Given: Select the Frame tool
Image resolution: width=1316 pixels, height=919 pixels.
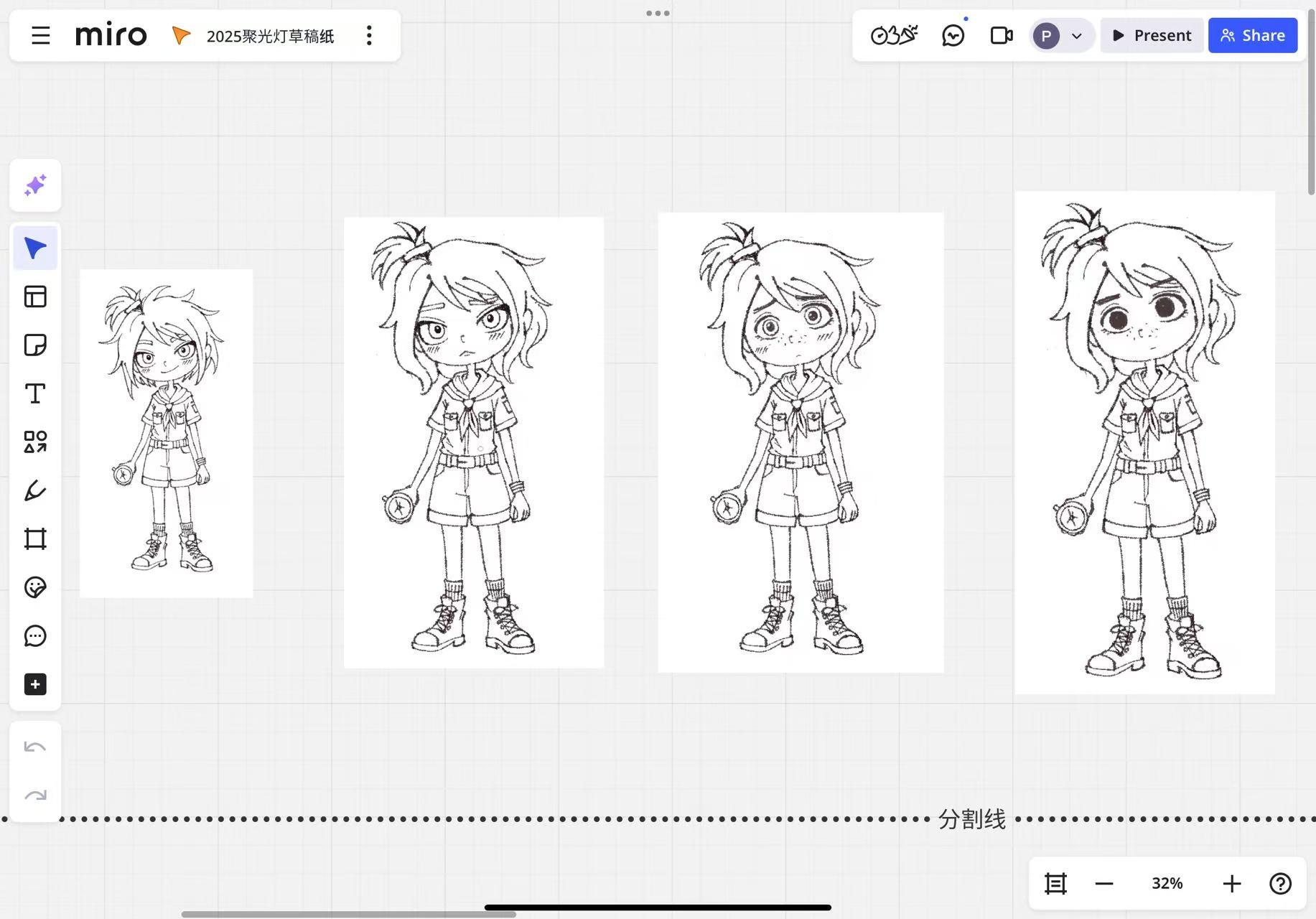Looking at the screenshot, I should [x=35, y=538].
